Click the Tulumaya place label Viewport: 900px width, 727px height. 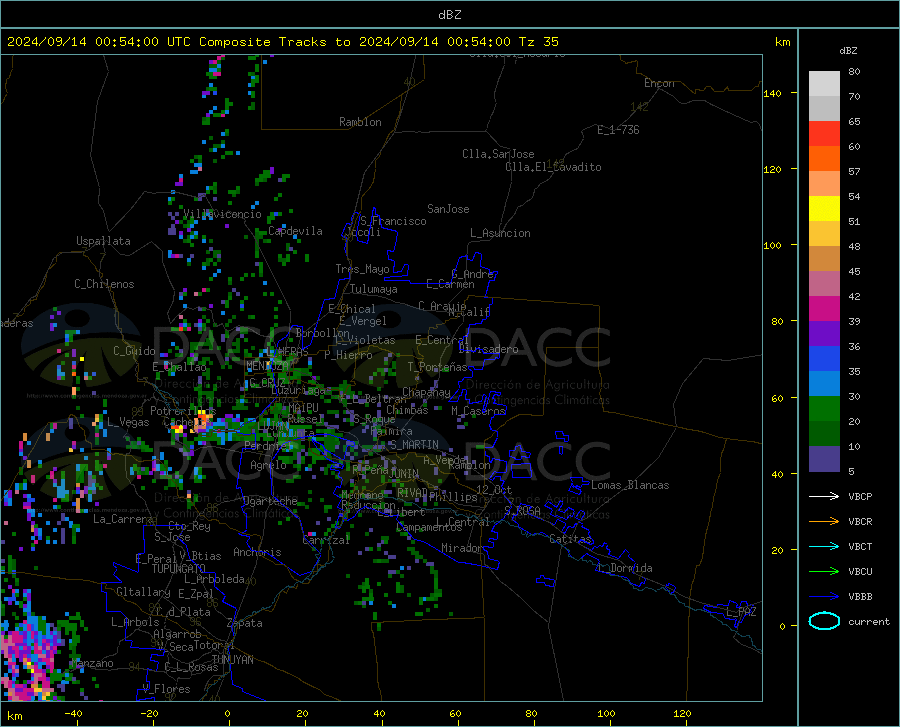374,289
